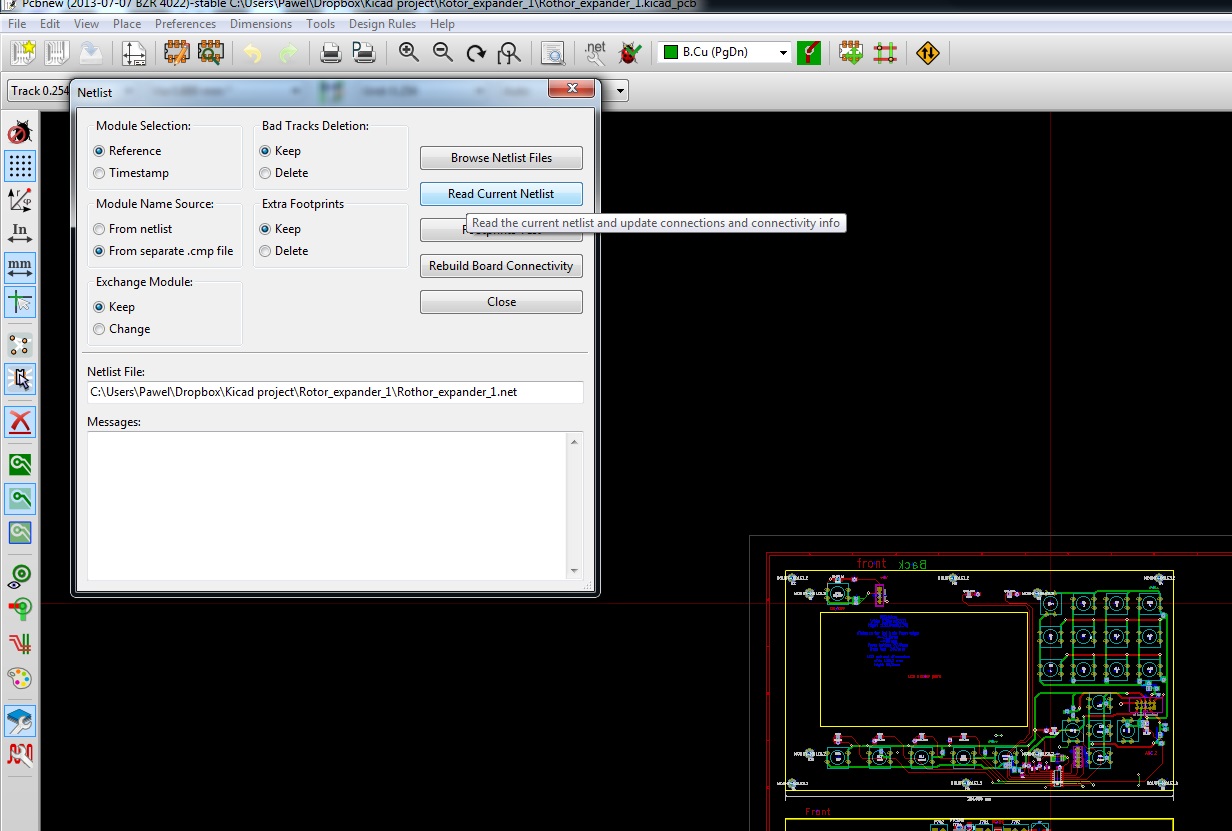Open the B.Cu (PgDn) layer dropdown
Screen dimensions: 1232x831
pyautogui.click(x=782, y=53)
